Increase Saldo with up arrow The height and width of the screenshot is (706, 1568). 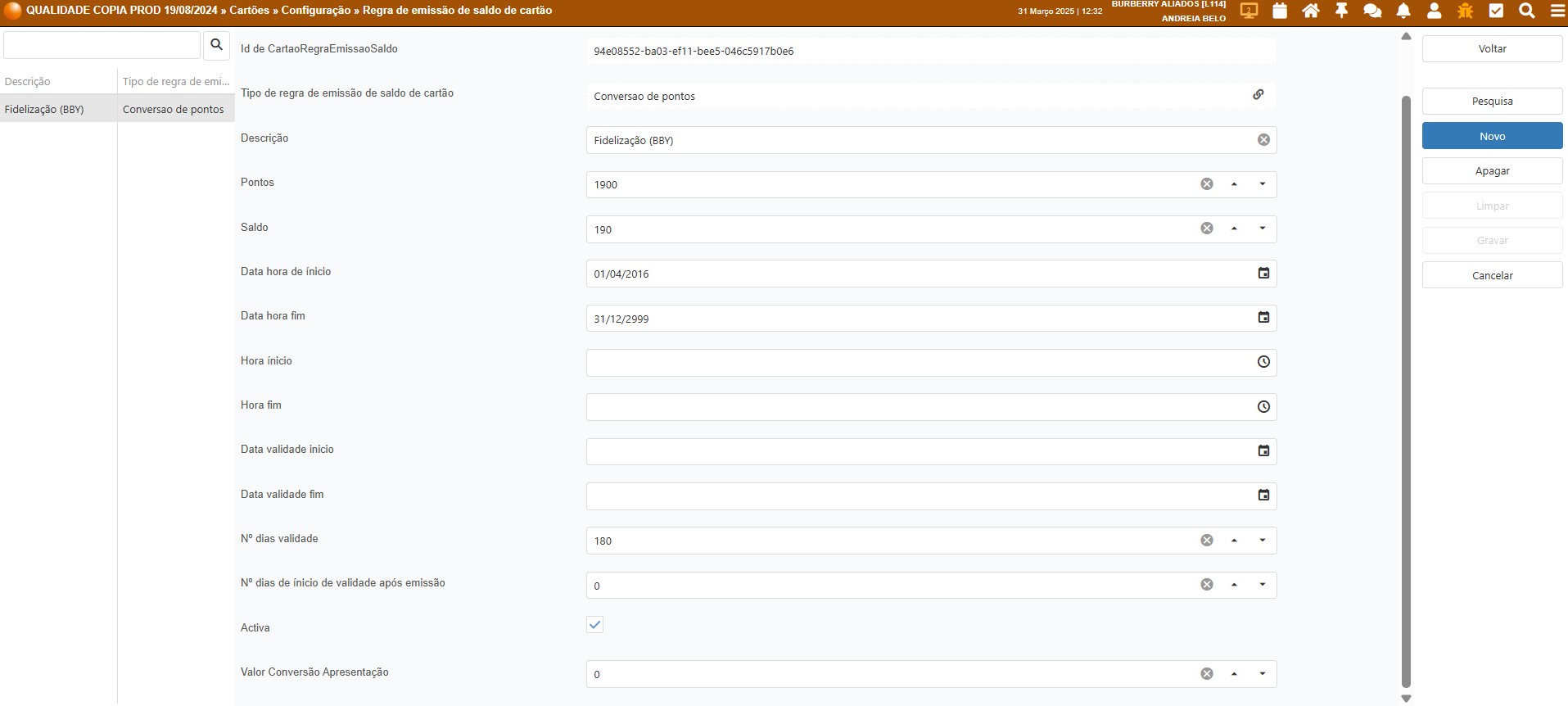(1234, 229)
